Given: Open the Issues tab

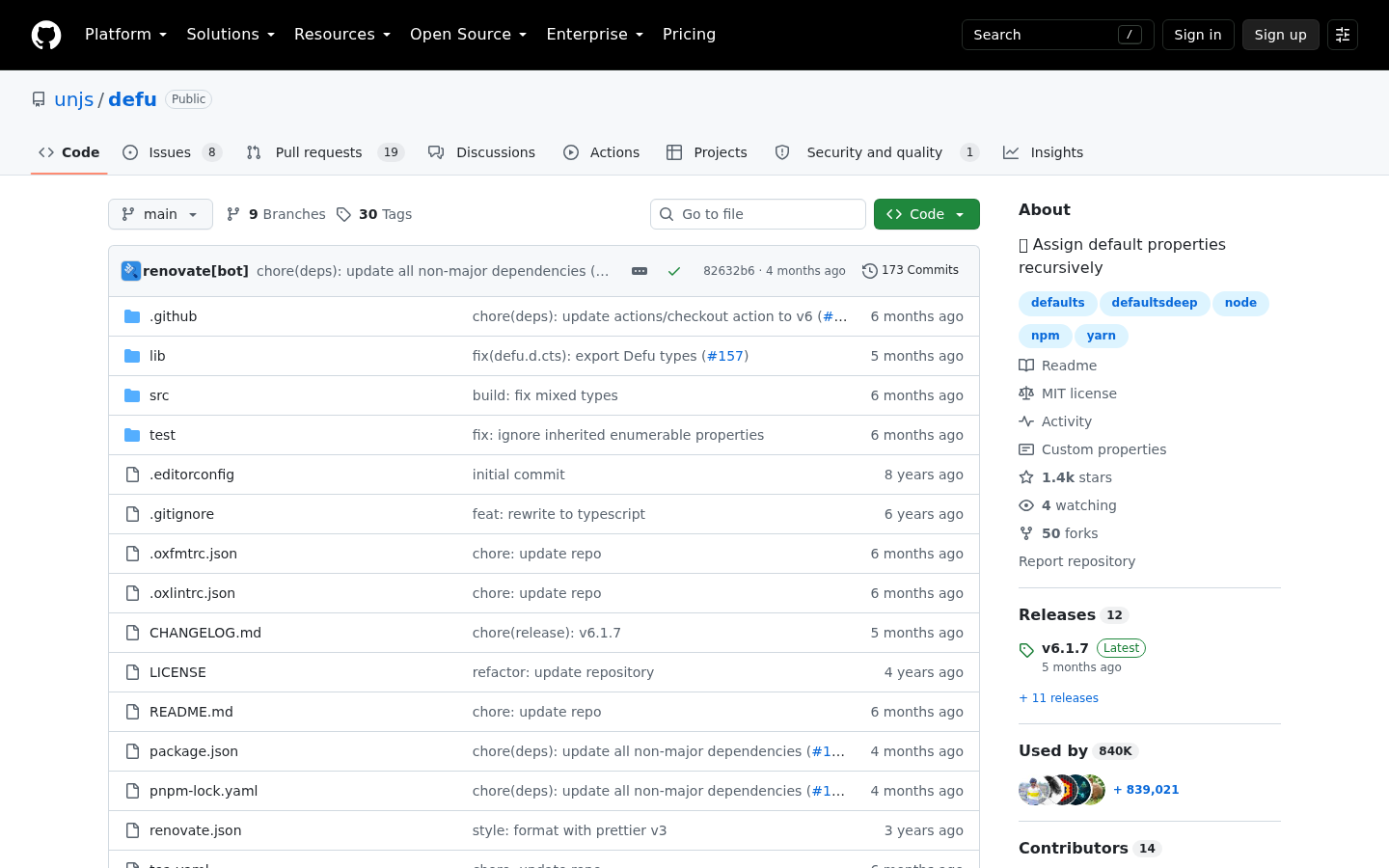Looking at the screenshot, I should tap(173, 152).
